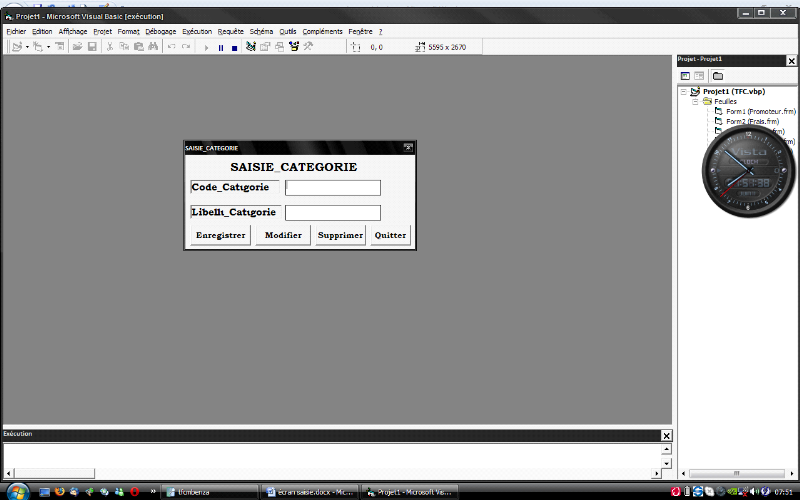Click Exécution horizontal scrollbar thumb
800x500 pixels.
55,473
